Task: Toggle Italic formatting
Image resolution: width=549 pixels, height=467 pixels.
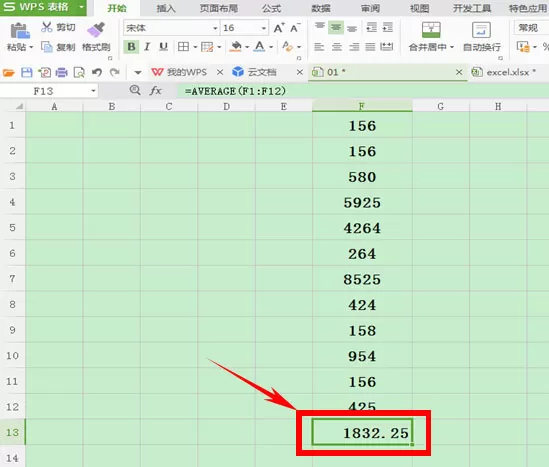Action: pyautogui.click(x=147, y=47)
